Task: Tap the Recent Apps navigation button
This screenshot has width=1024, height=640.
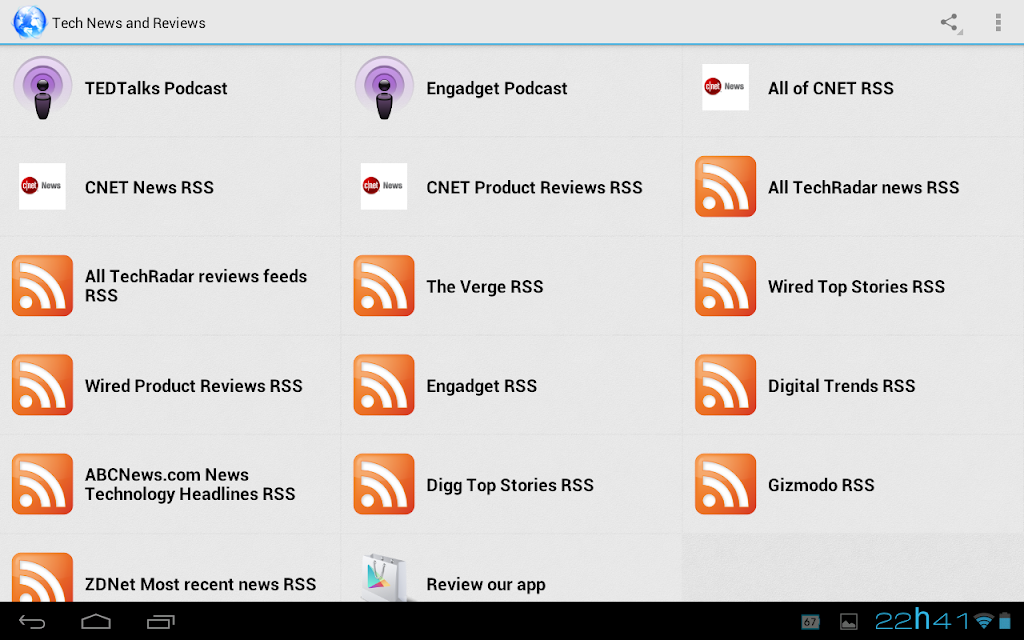Action: pyautogui.click(x=161, y=622)
